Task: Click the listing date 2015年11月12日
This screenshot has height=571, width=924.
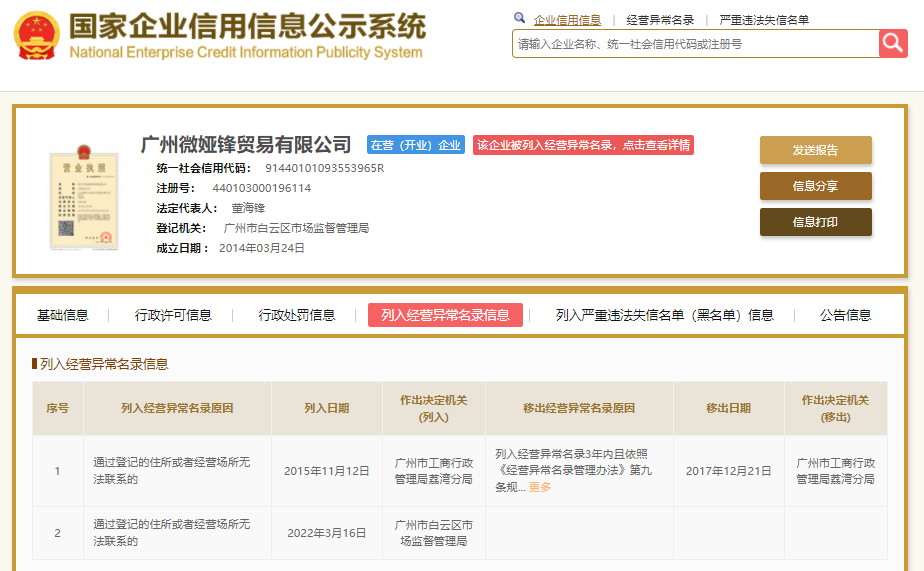Action: (327, 471)
